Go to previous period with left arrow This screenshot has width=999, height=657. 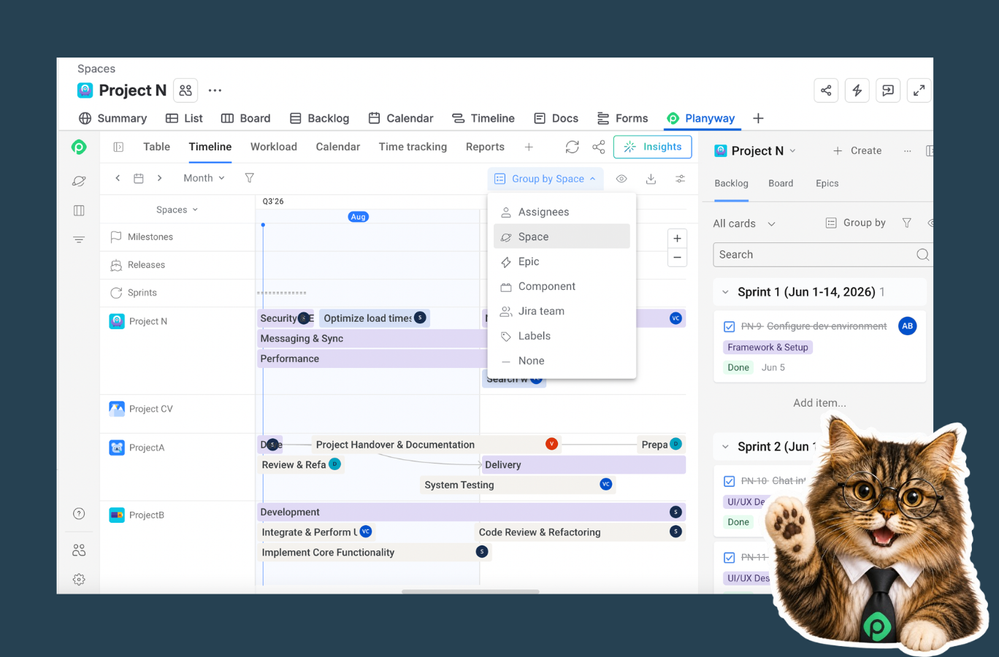pos(118,178)
